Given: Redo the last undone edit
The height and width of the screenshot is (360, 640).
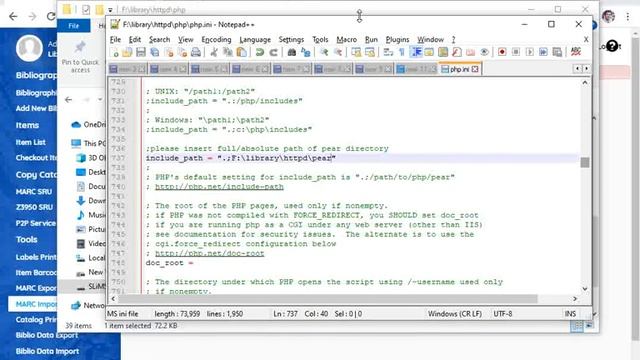Looking at the screenshot, I should [x=273, y=52].
